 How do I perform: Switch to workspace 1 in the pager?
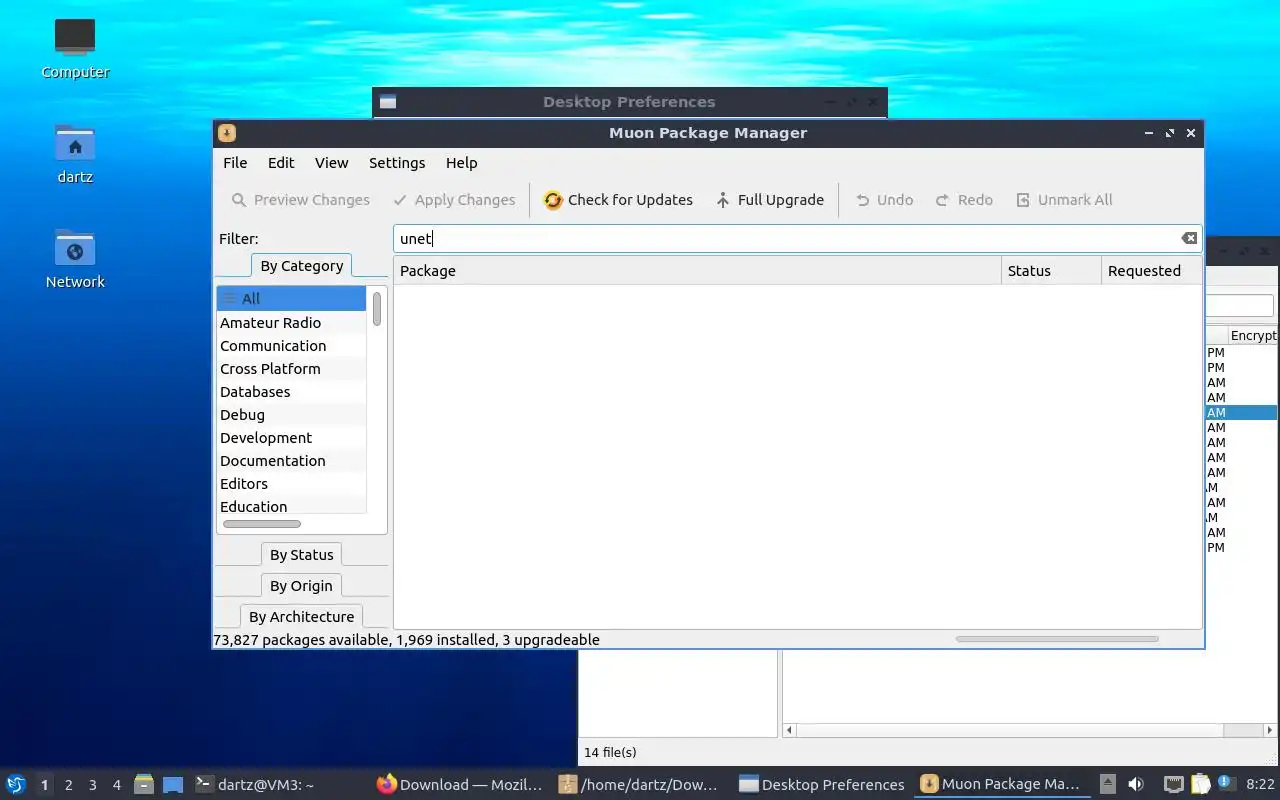[44, 785]
